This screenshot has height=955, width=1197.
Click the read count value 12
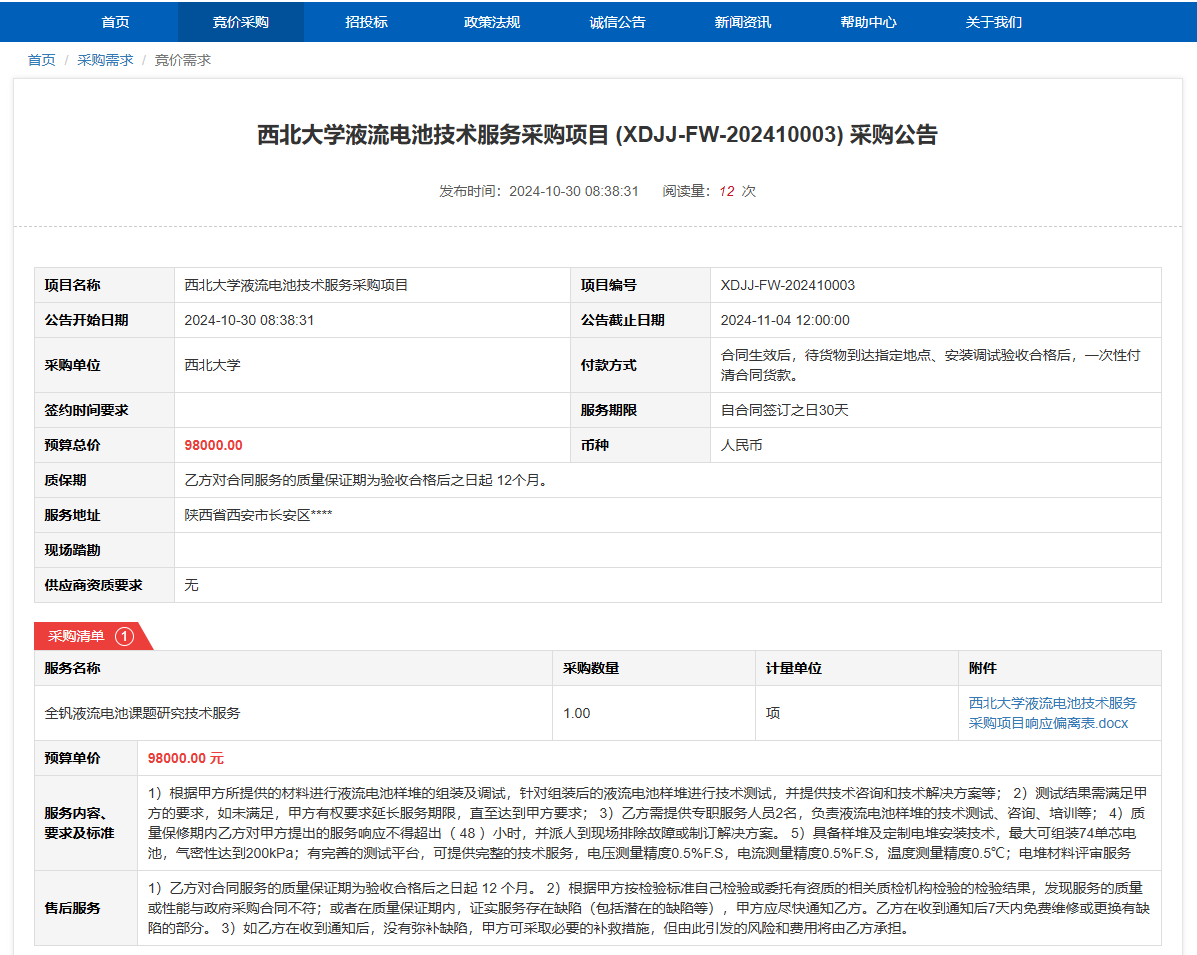point(727,191)
